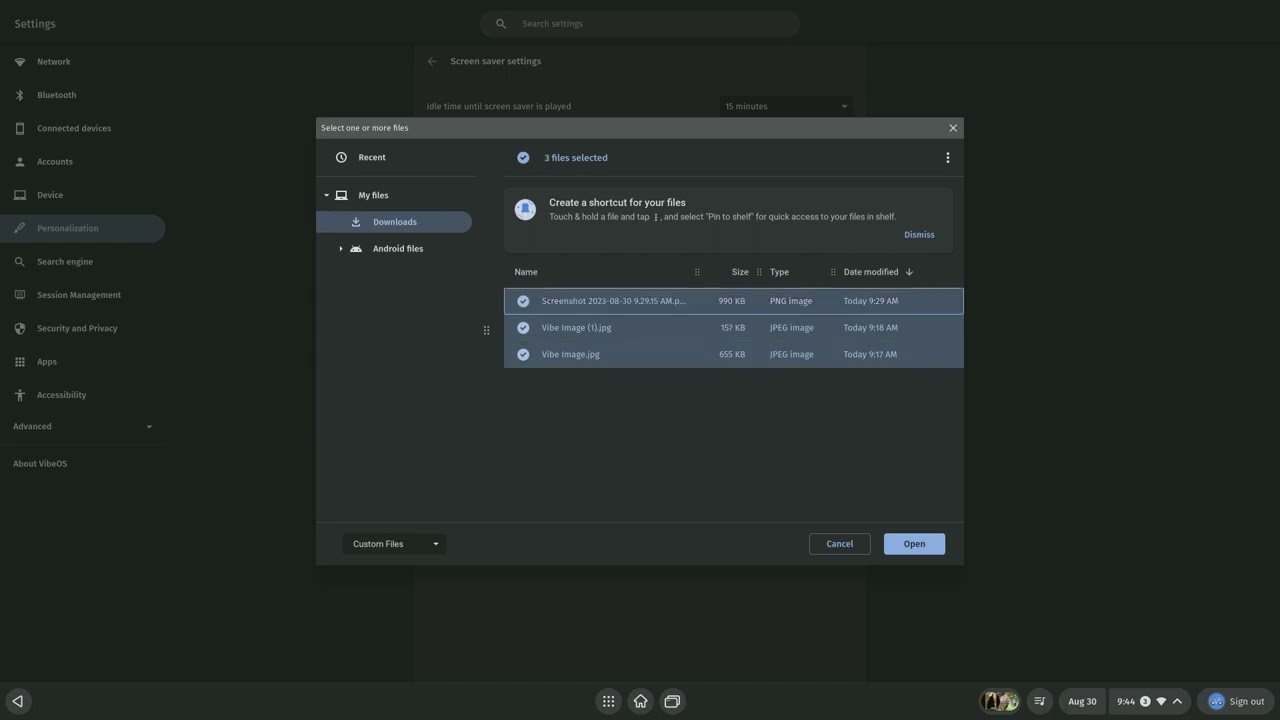Click the overview windows icon in shelf
This screenshot has height=720, width=1280.
tap(672, 701)
